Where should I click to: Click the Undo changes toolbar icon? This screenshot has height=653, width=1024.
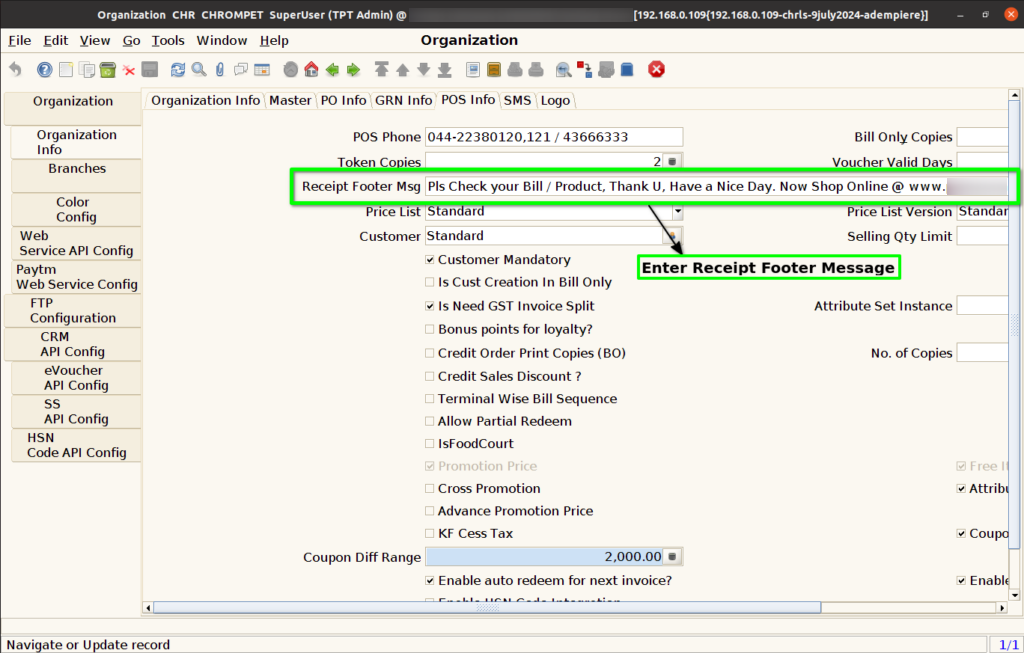tap(16, 69)
